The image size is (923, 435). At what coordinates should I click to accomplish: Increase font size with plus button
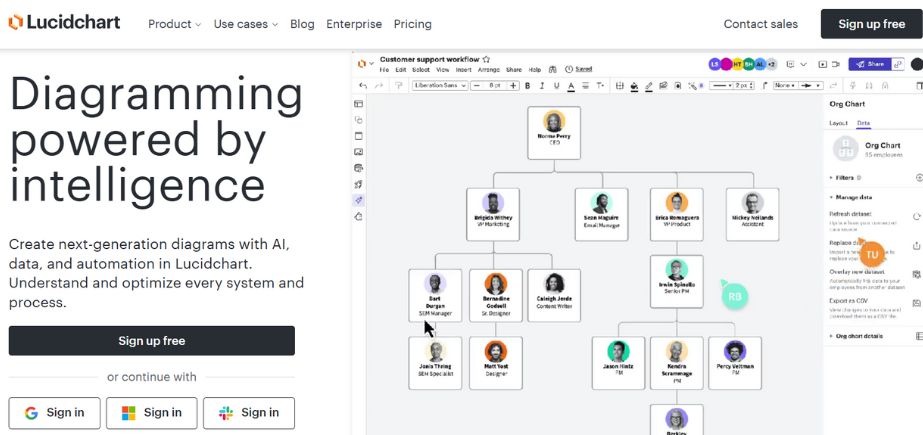[513, 86]
